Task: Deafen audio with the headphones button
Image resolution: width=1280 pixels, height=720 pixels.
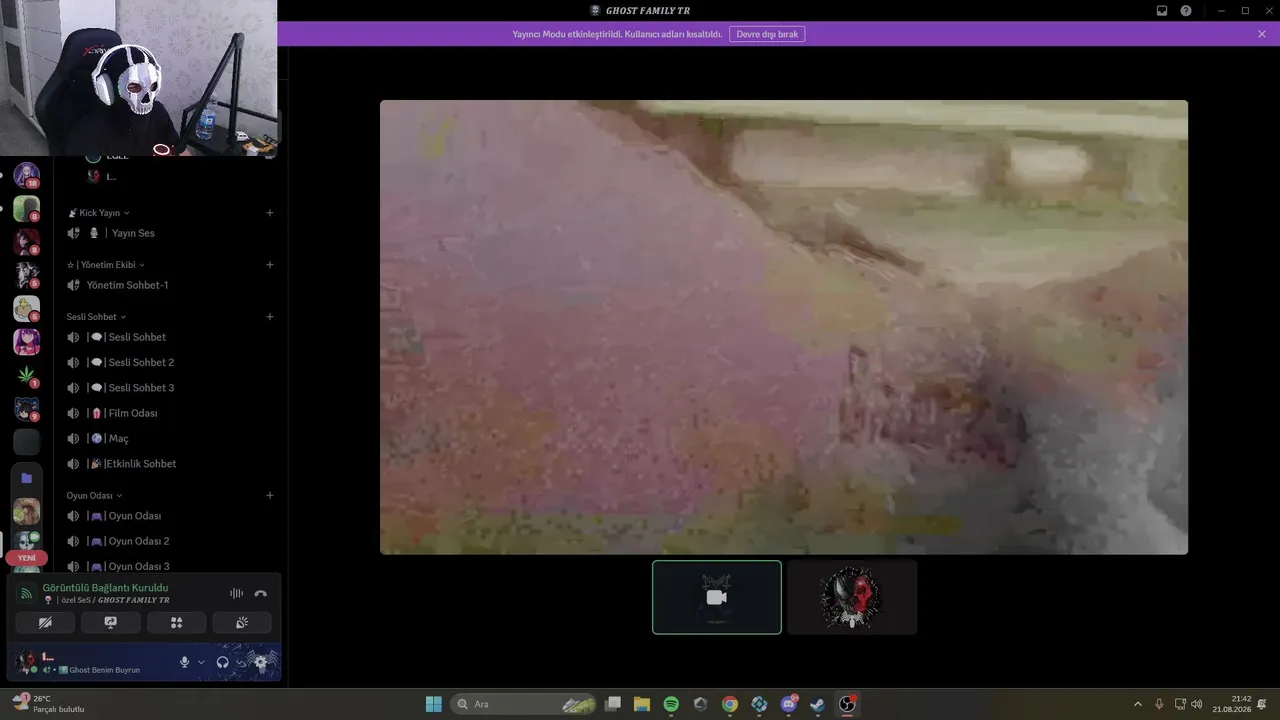Action: pos(223,662)
